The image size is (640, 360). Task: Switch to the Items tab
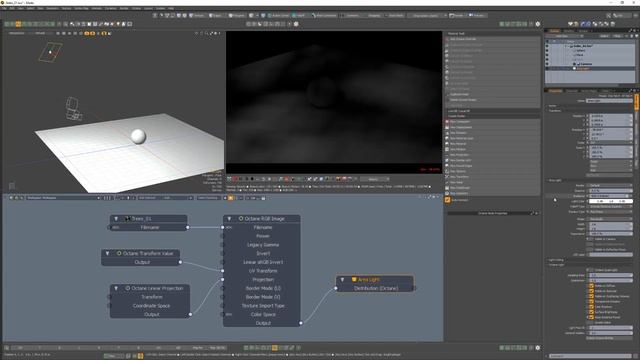coord(554,31)
